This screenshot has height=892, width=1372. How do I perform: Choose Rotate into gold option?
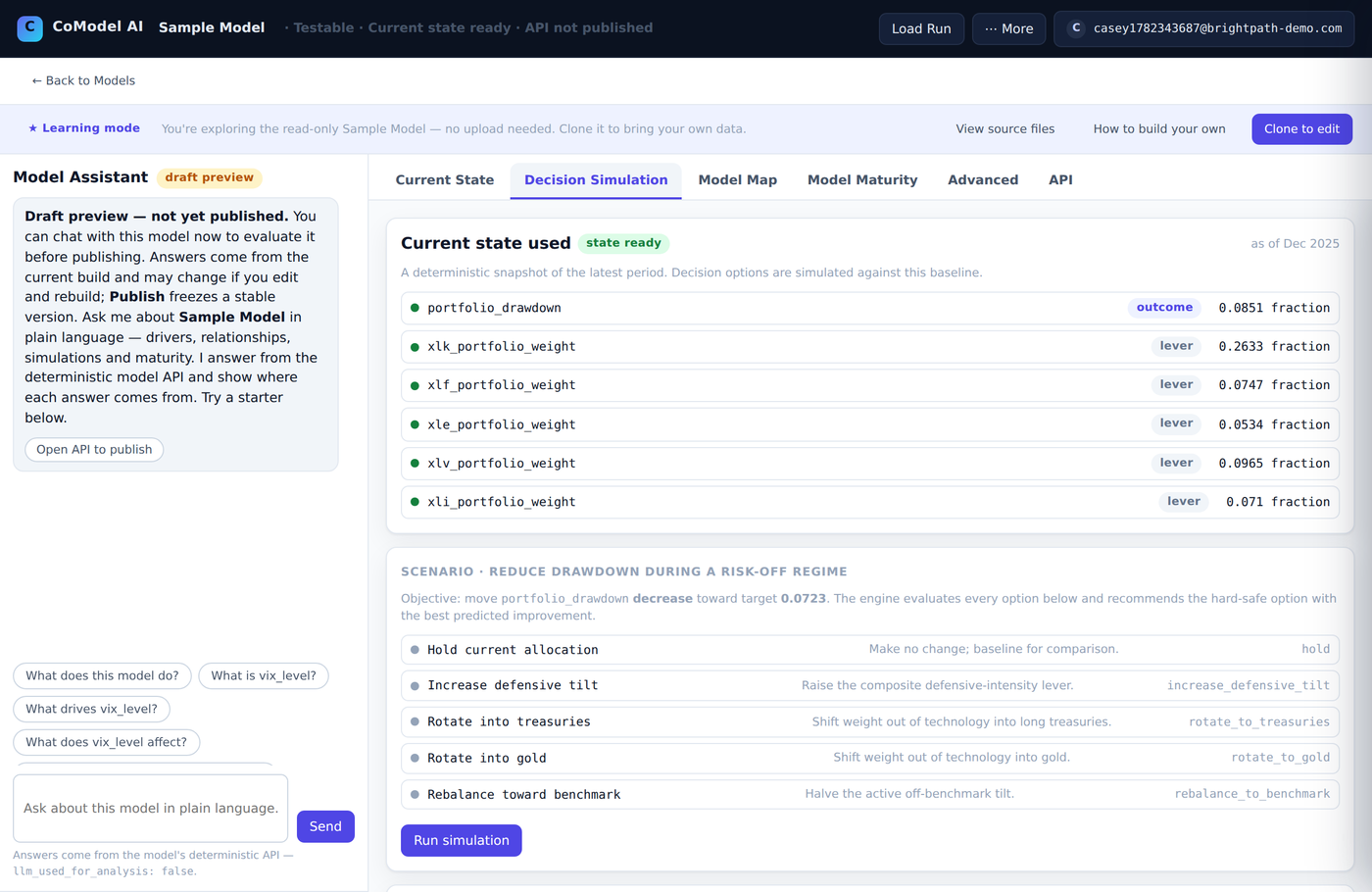coord(870,758)
